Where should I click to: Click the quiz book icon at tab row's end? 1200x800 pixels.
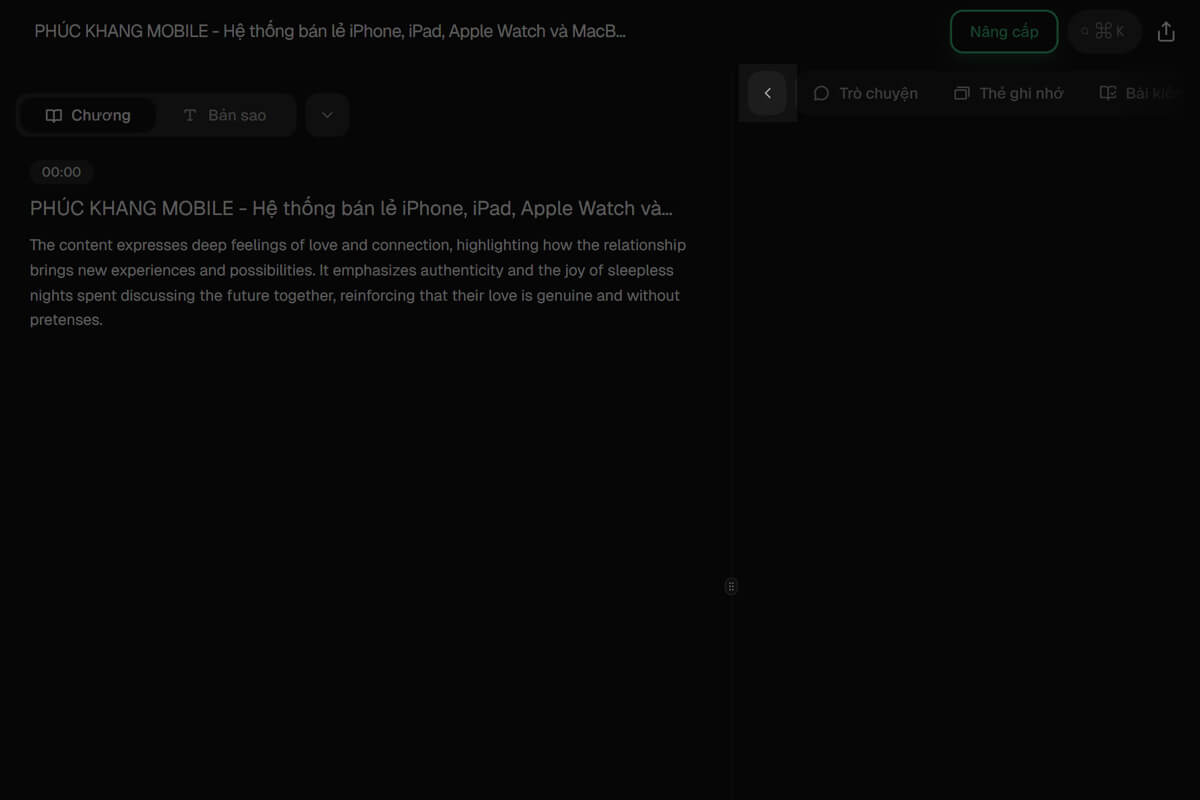pos(1108,93)
